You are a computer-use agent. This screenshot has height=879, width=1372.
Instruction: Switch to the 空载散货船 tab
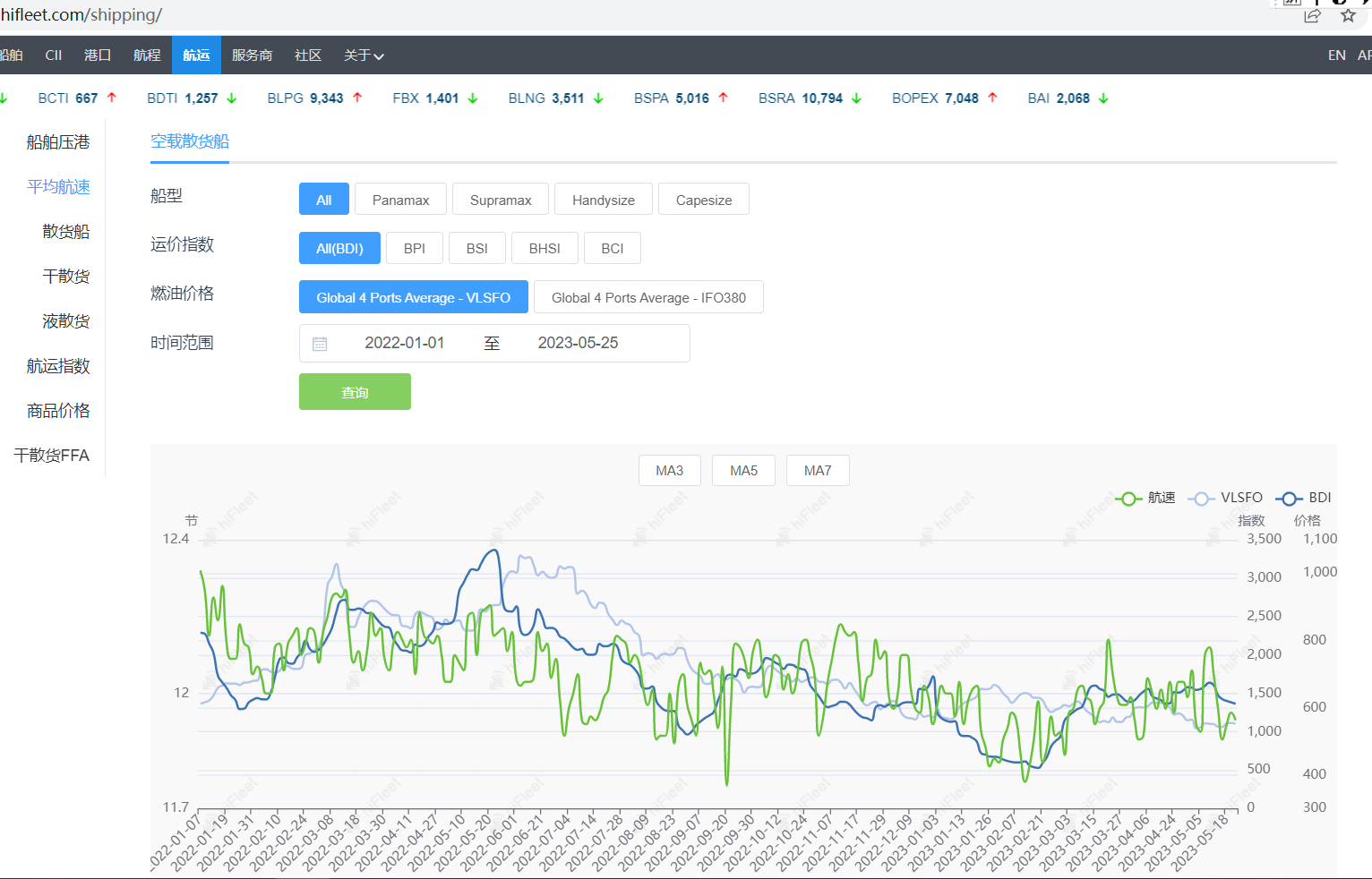pos(190,141)
